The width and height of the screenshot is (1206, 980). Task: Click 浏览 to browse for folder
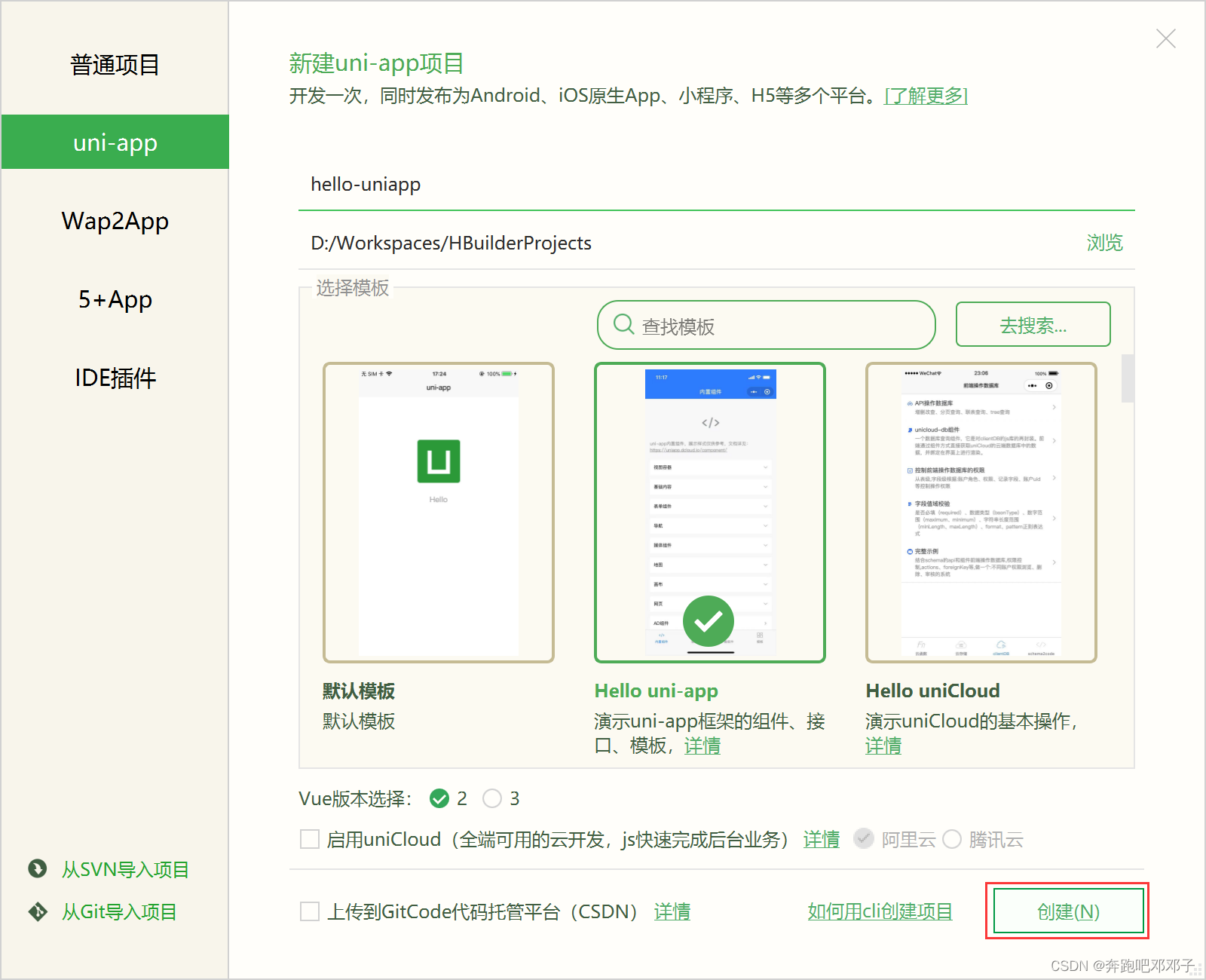(1104, 243)
